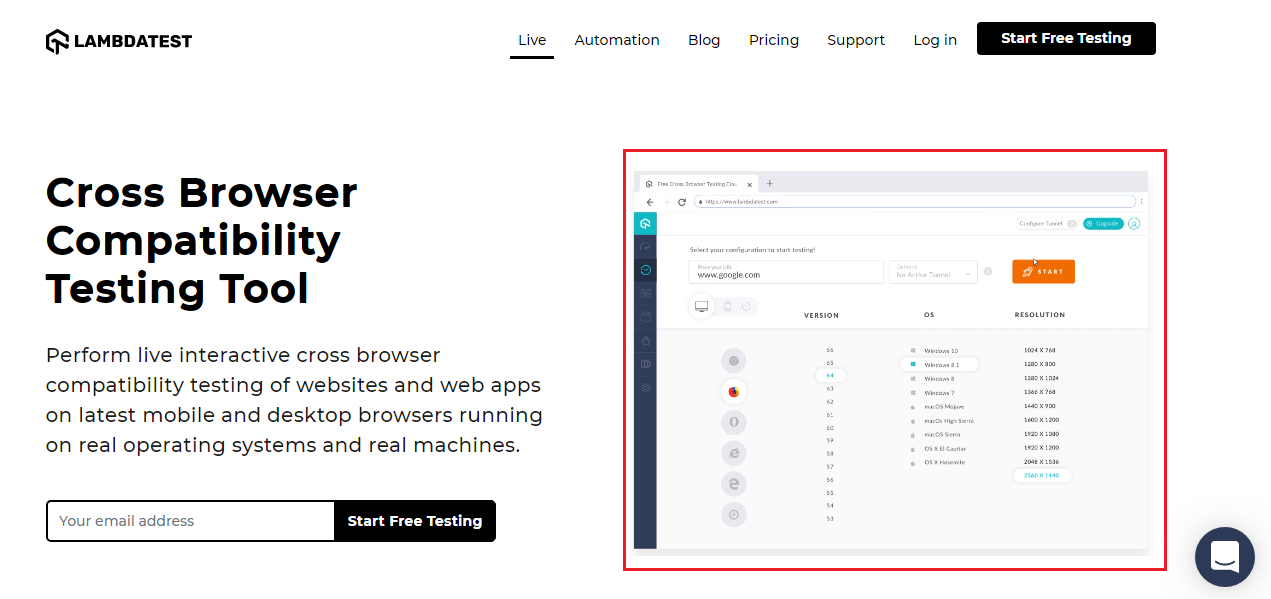Click the LambdaTest logo in the header
1271x599 pixels.
coord(119,41)
